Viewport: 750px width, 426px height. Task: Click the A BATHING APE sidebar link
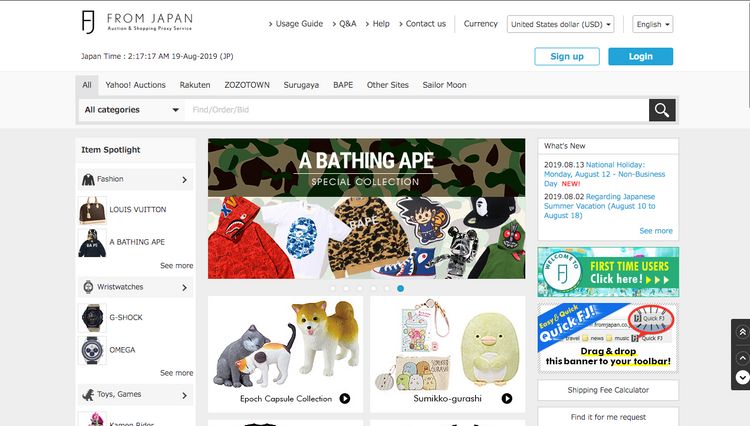137,242
